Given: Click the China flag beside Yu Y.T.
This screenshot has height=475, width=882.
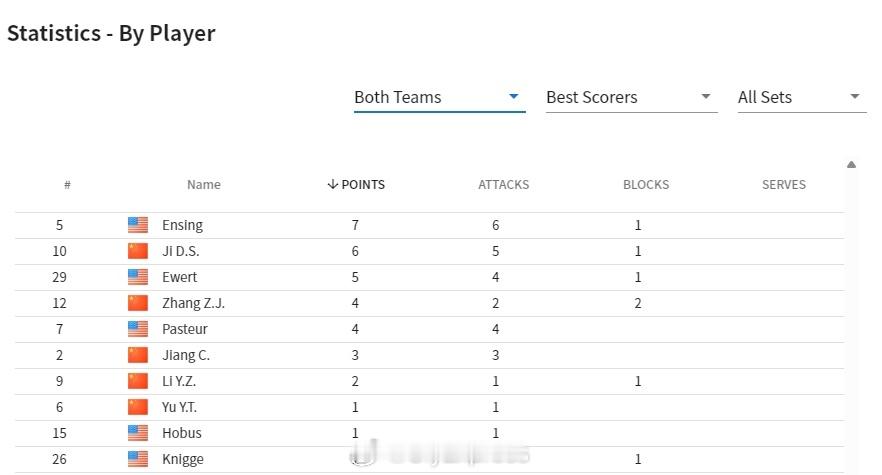Looking at the screenshot, I should [138, 407].
